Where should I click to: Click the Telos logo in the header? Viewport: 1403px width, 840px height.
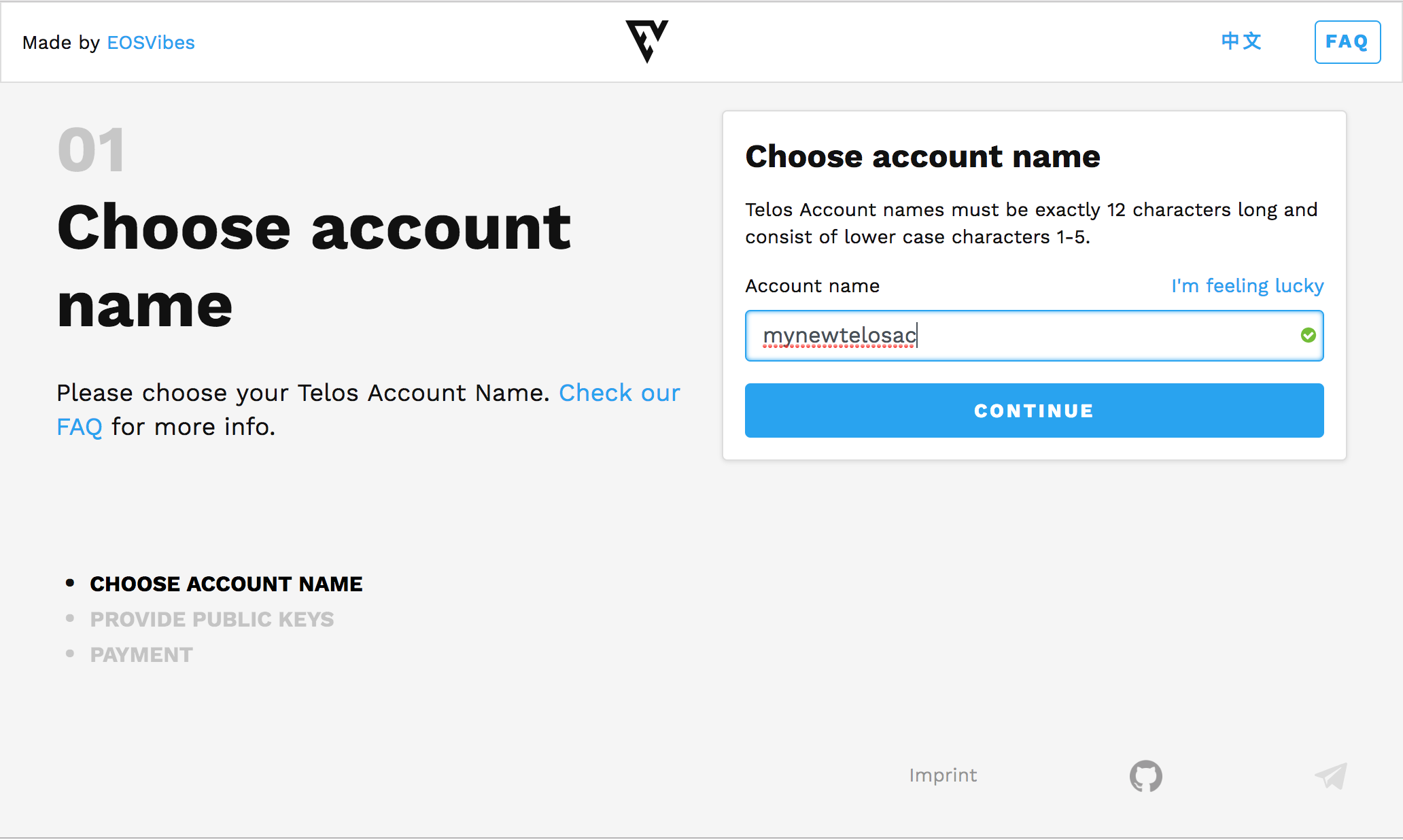tap(646, 41)
